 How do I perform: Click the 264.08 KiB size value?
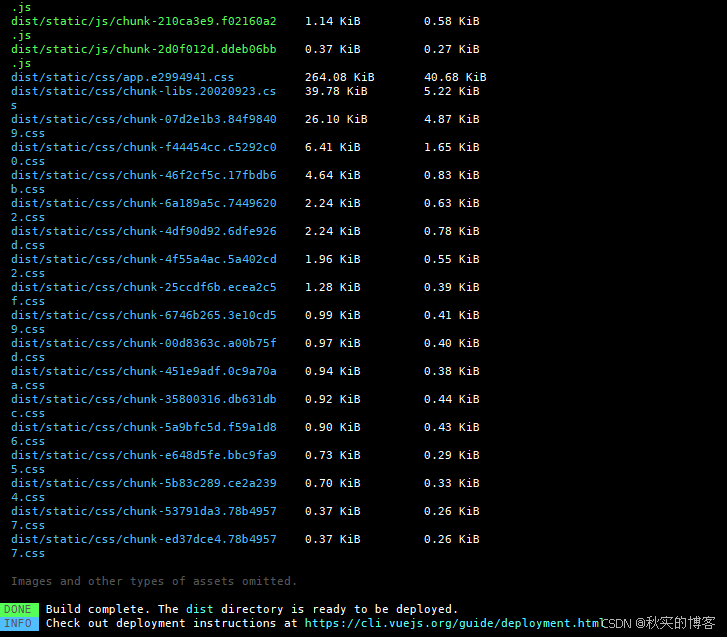(x=339, y=77)
